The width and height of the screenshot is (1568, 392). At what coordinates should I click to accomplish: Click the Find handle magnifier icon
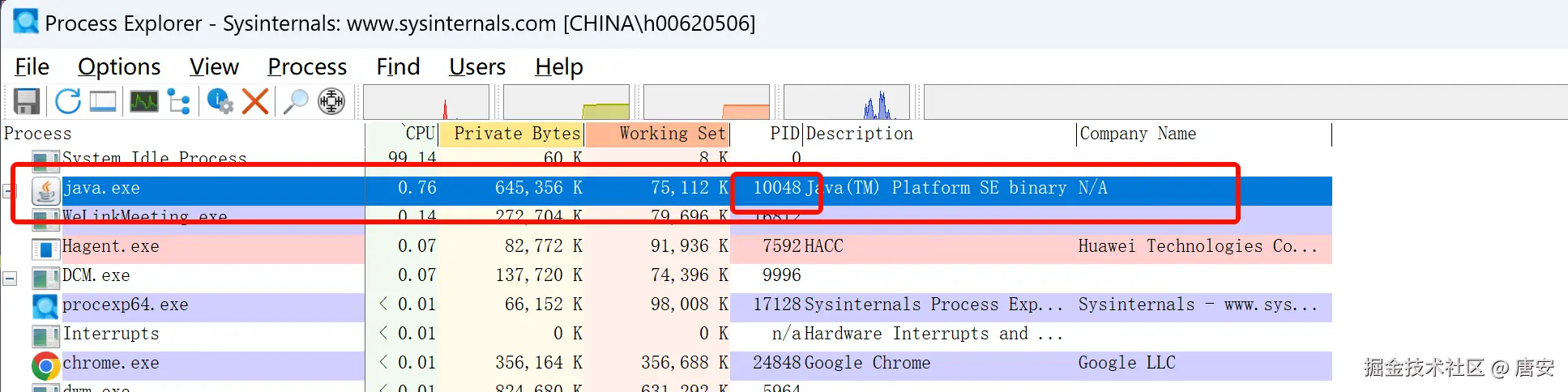[295, 101]
